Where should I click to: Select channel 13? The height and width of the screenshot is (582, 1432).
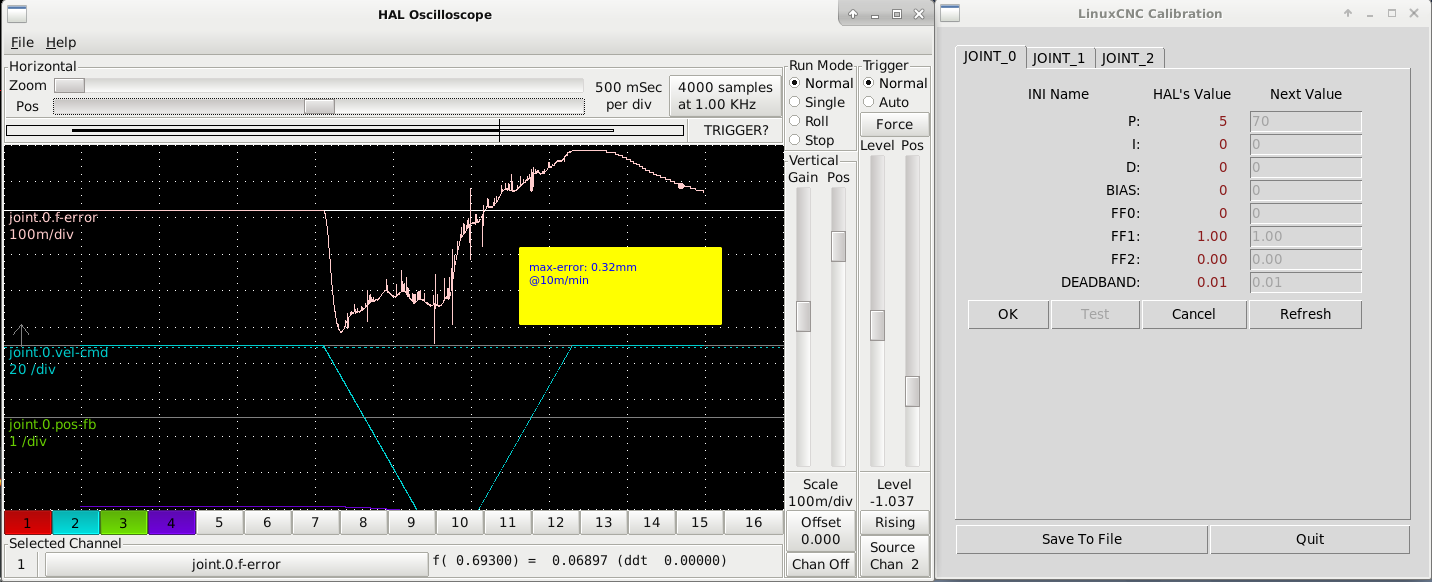604,522
